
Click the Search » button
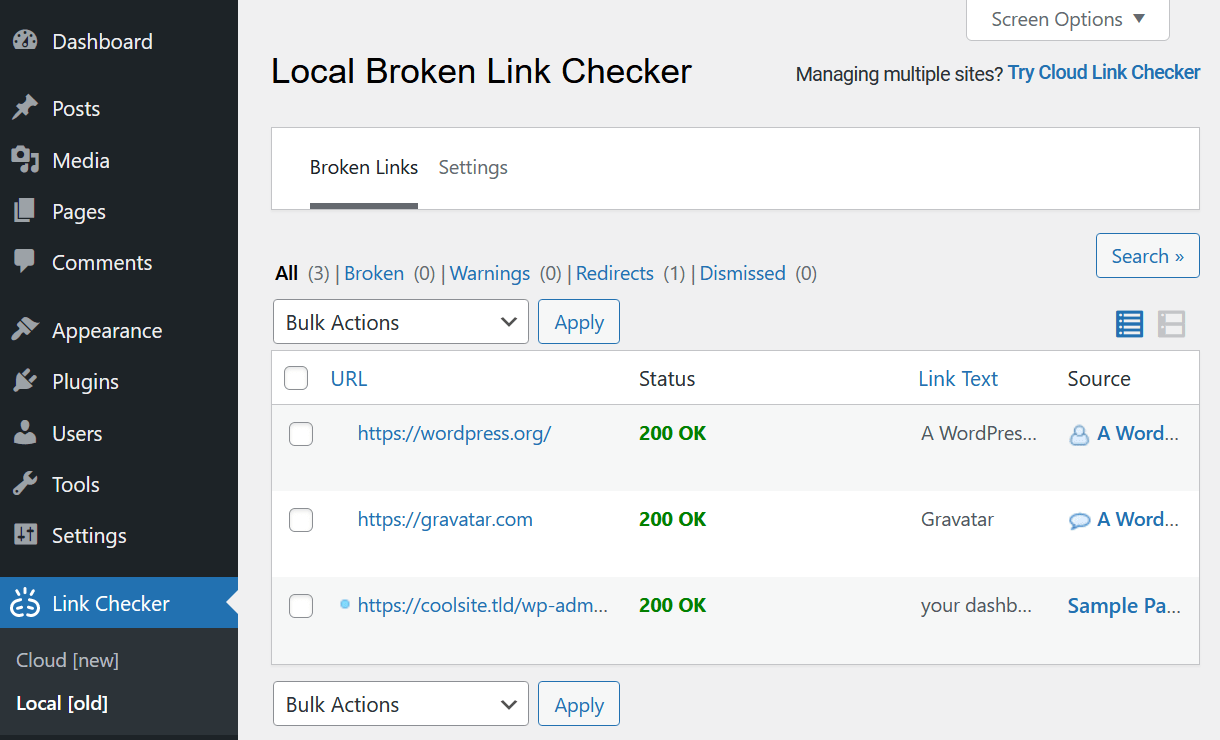point(1147,256)
